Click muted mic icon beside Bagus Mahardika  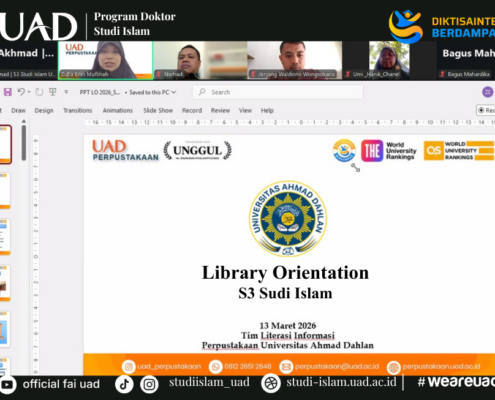[x=443, y=74]
